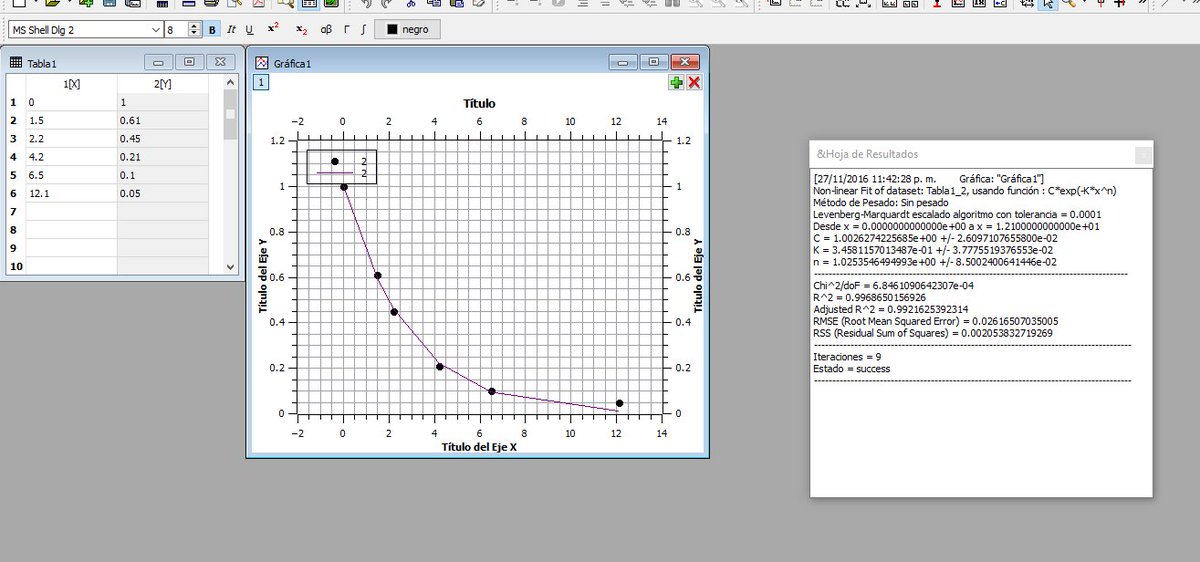Click the font size stepper arrows

click(x=196, y=30)
